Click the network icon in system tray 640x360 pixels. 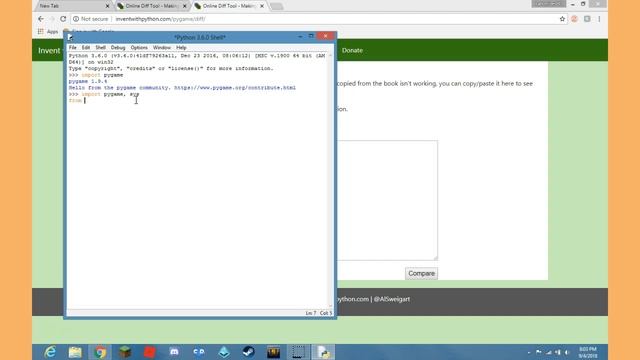pos(549,352)
